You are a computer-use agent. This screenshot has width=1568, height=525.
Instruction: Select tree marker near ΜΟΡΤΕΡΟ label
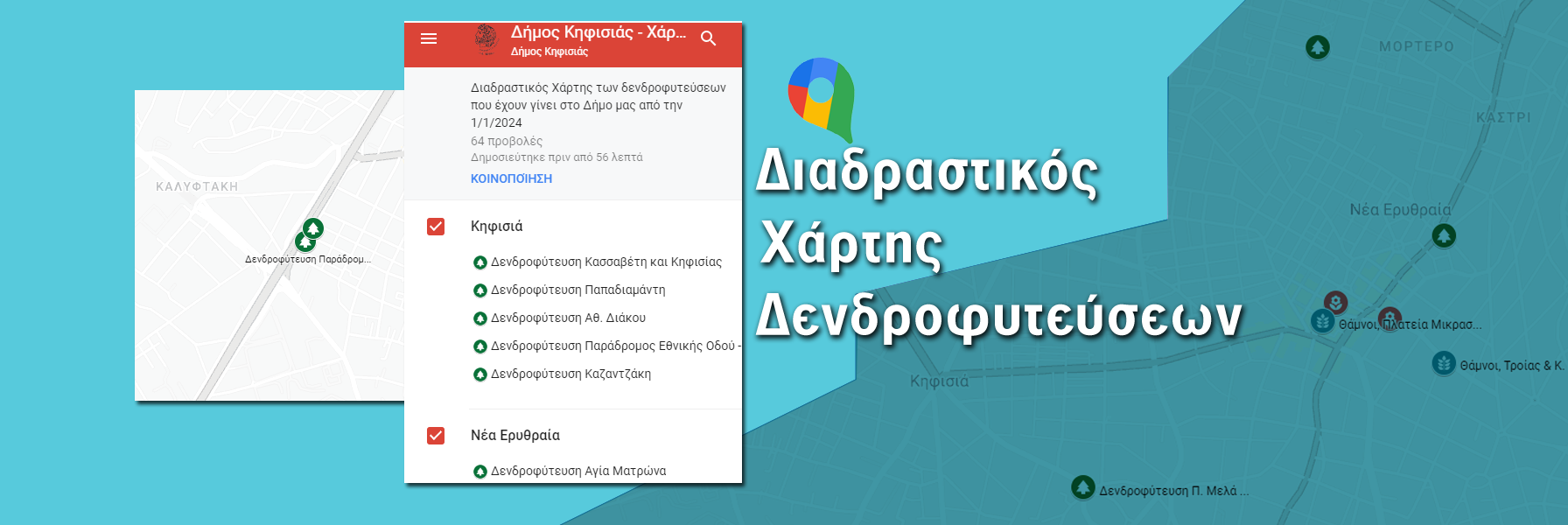tap(1318, 46)
